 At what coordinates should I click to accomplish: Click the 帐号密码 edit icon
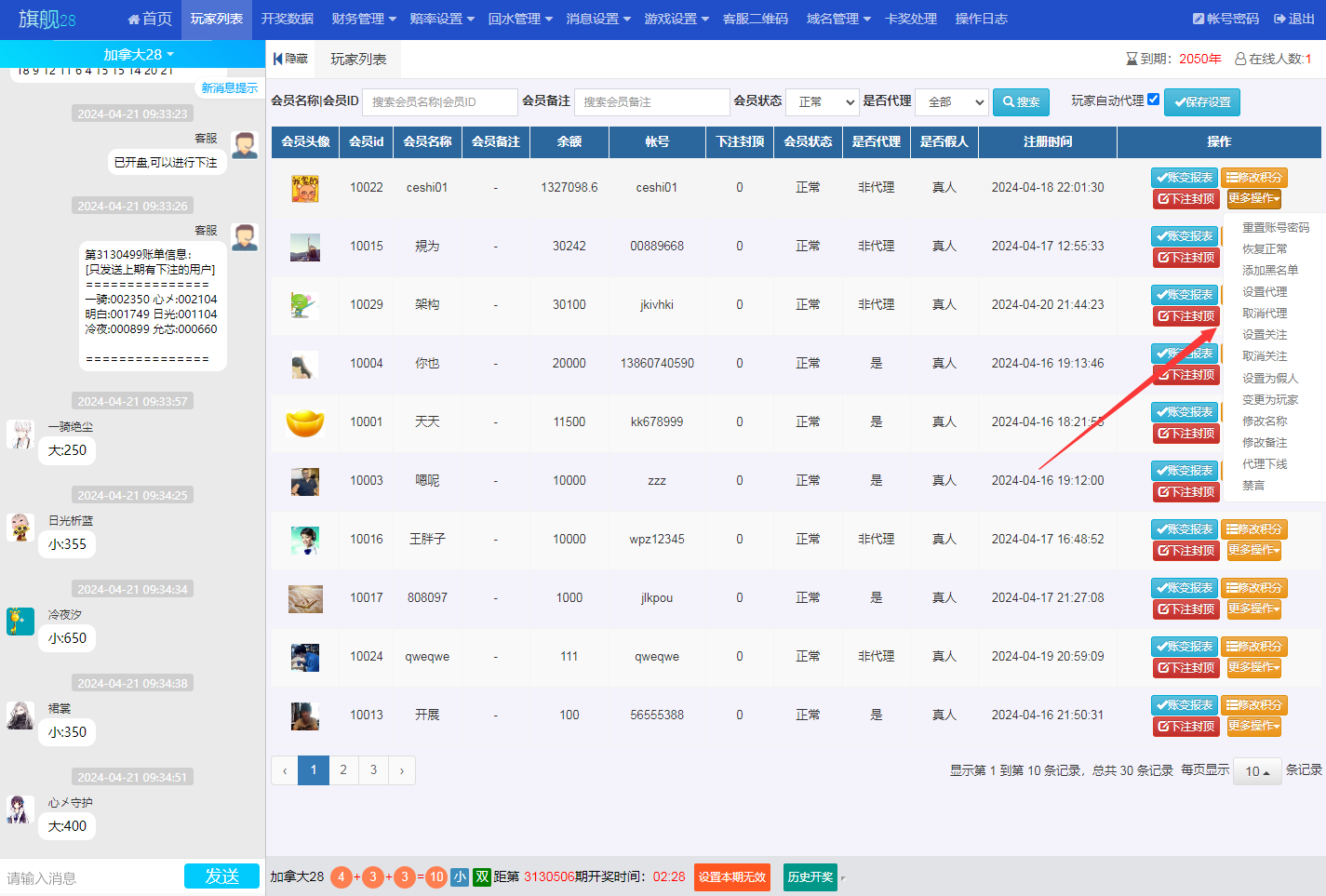tap(1199, 19)
